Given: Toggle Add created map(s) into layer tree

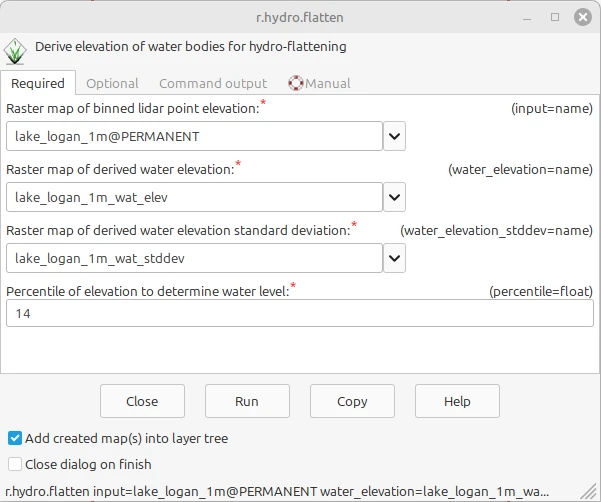Looking at the screenshot, I should (15, 438).
